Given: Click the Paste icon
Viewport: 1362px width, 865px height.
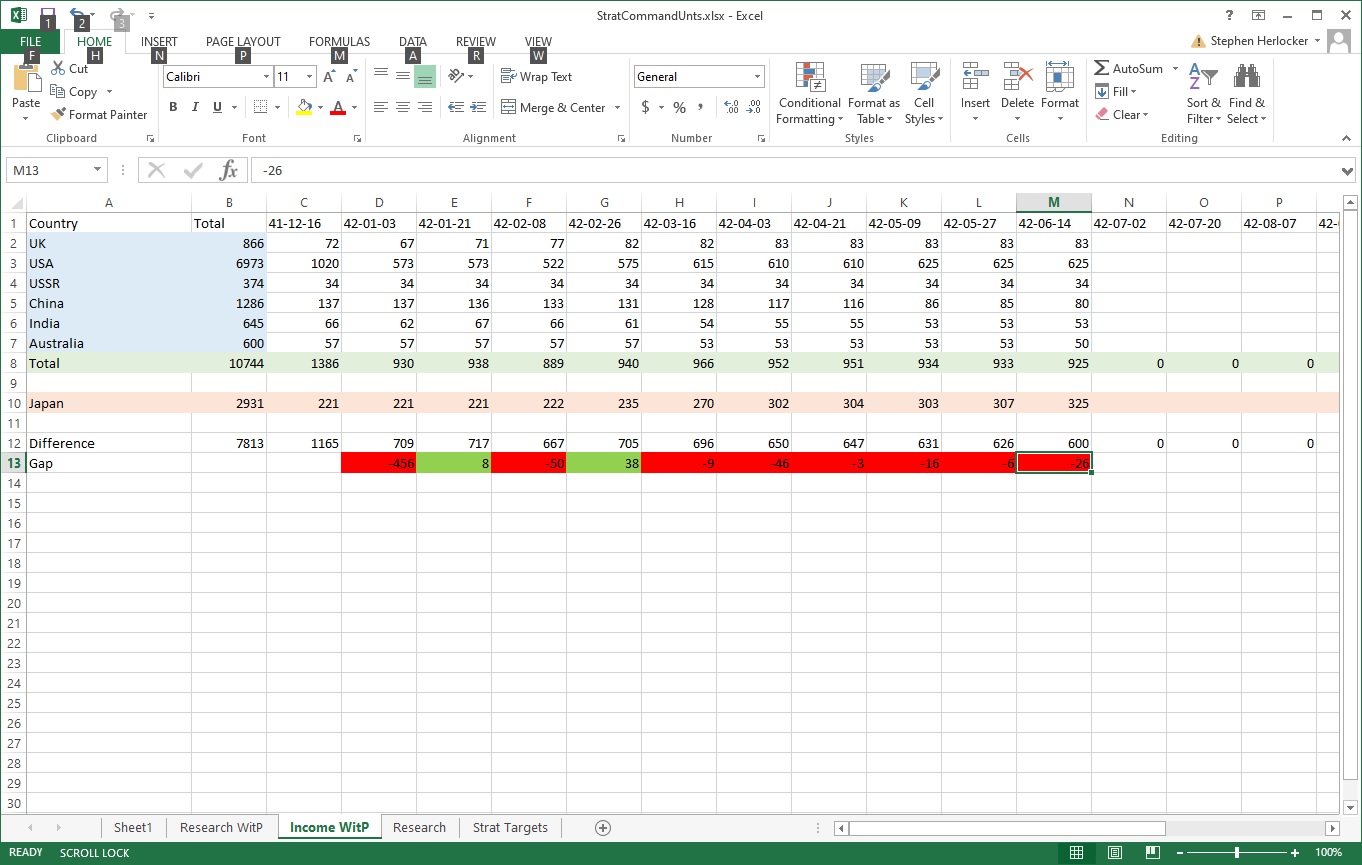Looking at the screenshot, I should [x=26, y=79].
